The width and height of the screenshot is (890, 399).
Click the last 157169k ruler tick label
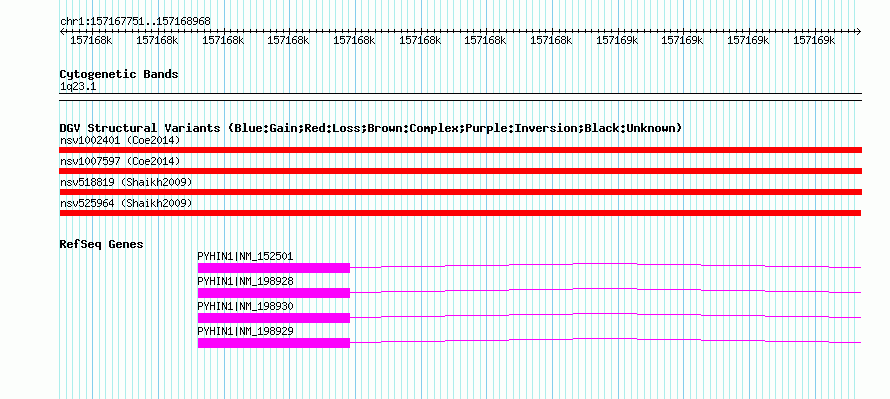(x=814, y=40)
